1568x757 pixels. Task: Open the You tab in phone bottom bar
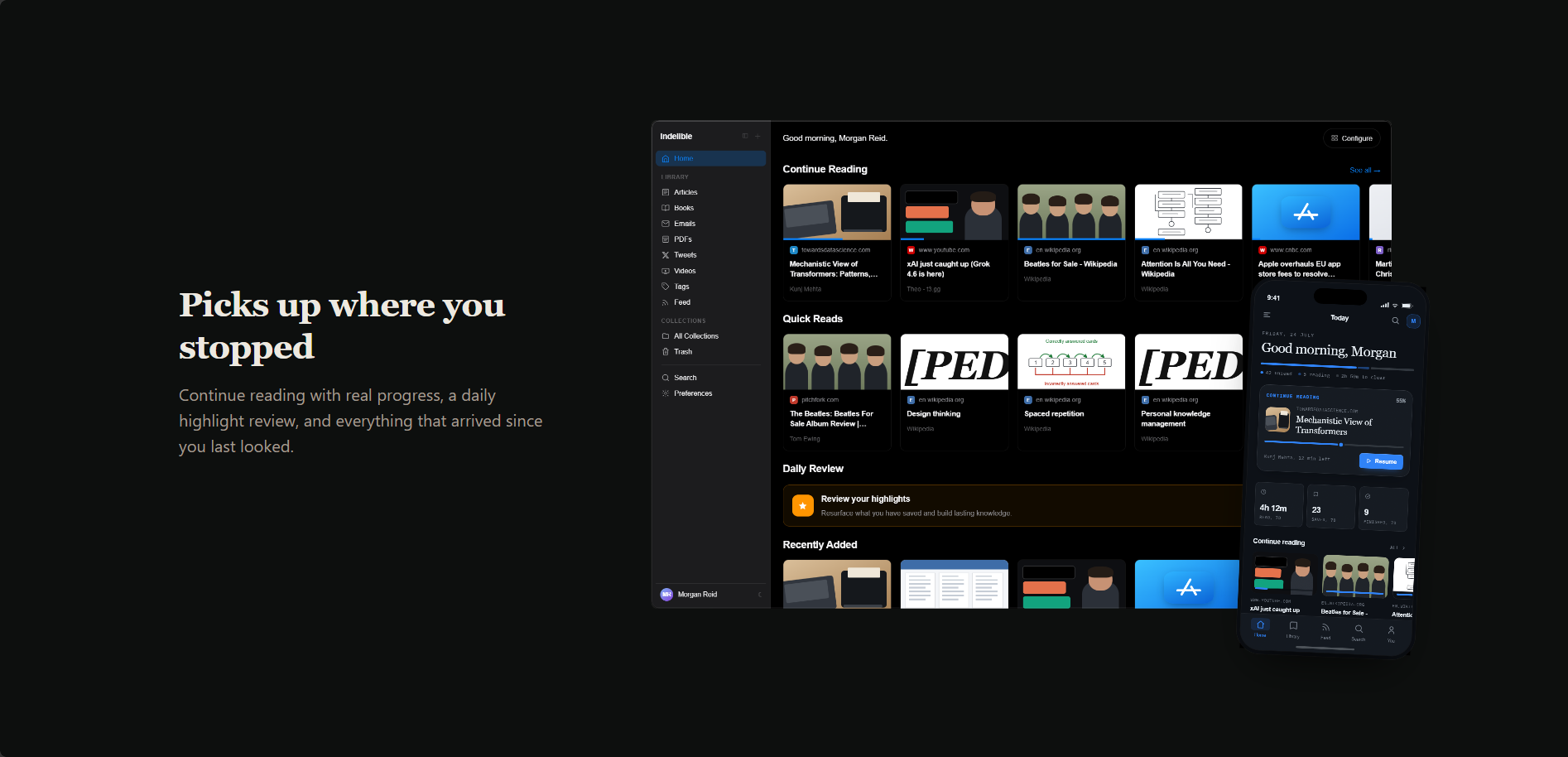pyautogui.click(x=1391, y=634)
